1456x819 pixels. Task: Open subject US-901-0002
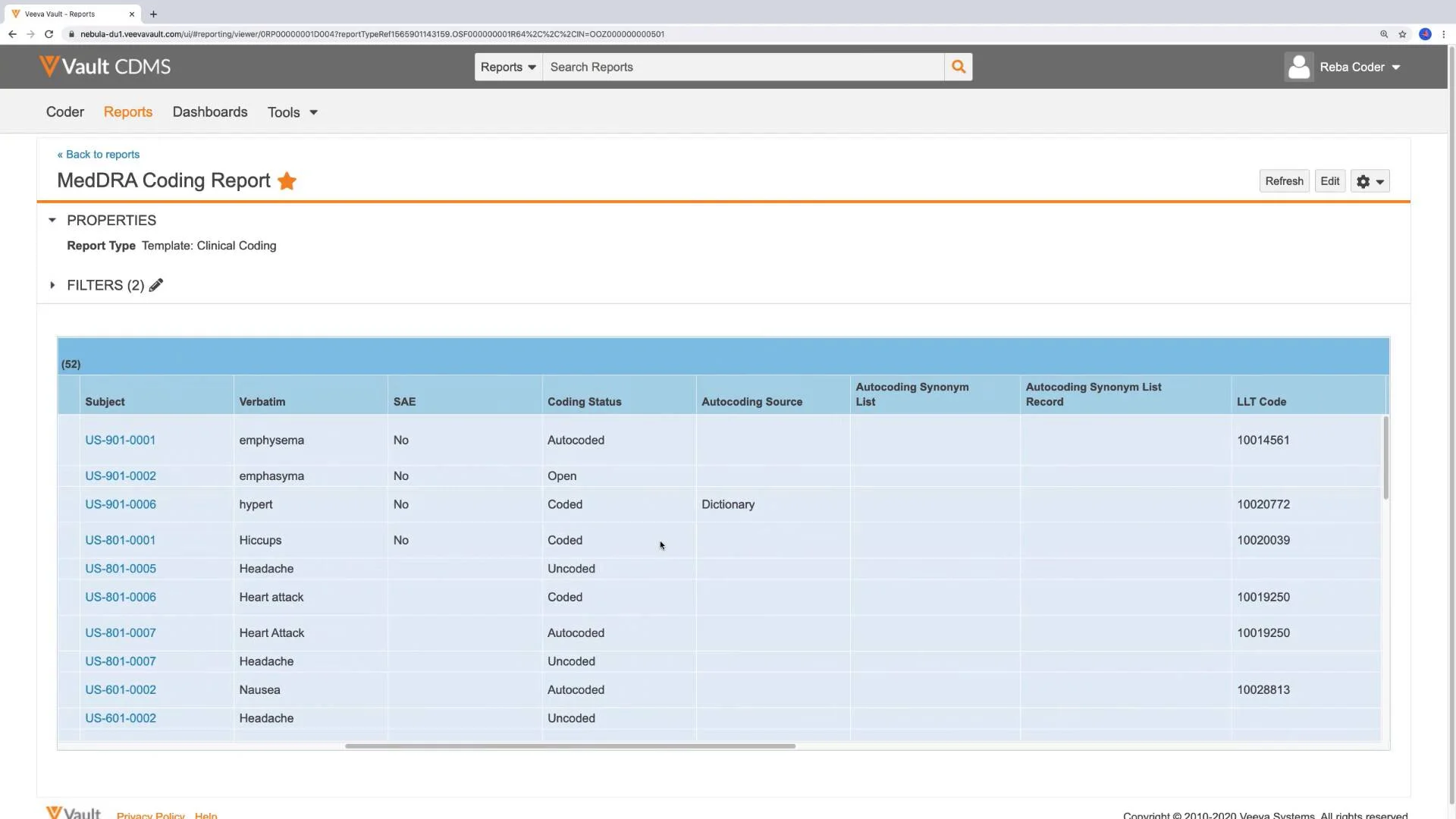120,476
